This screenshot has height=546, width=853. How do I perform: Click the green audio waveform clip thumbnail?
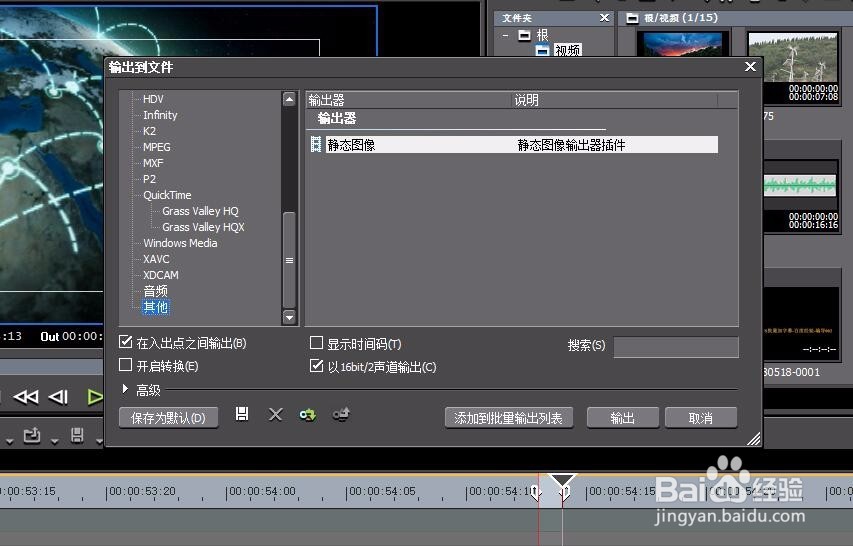coord(800,185)
